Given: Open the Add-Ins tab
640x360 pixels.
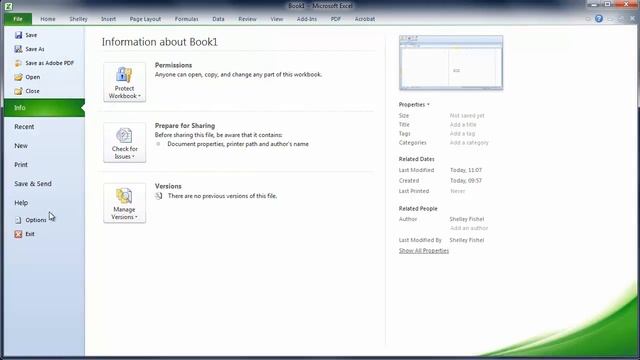Looking at the screenshot, I should (307, 19).
